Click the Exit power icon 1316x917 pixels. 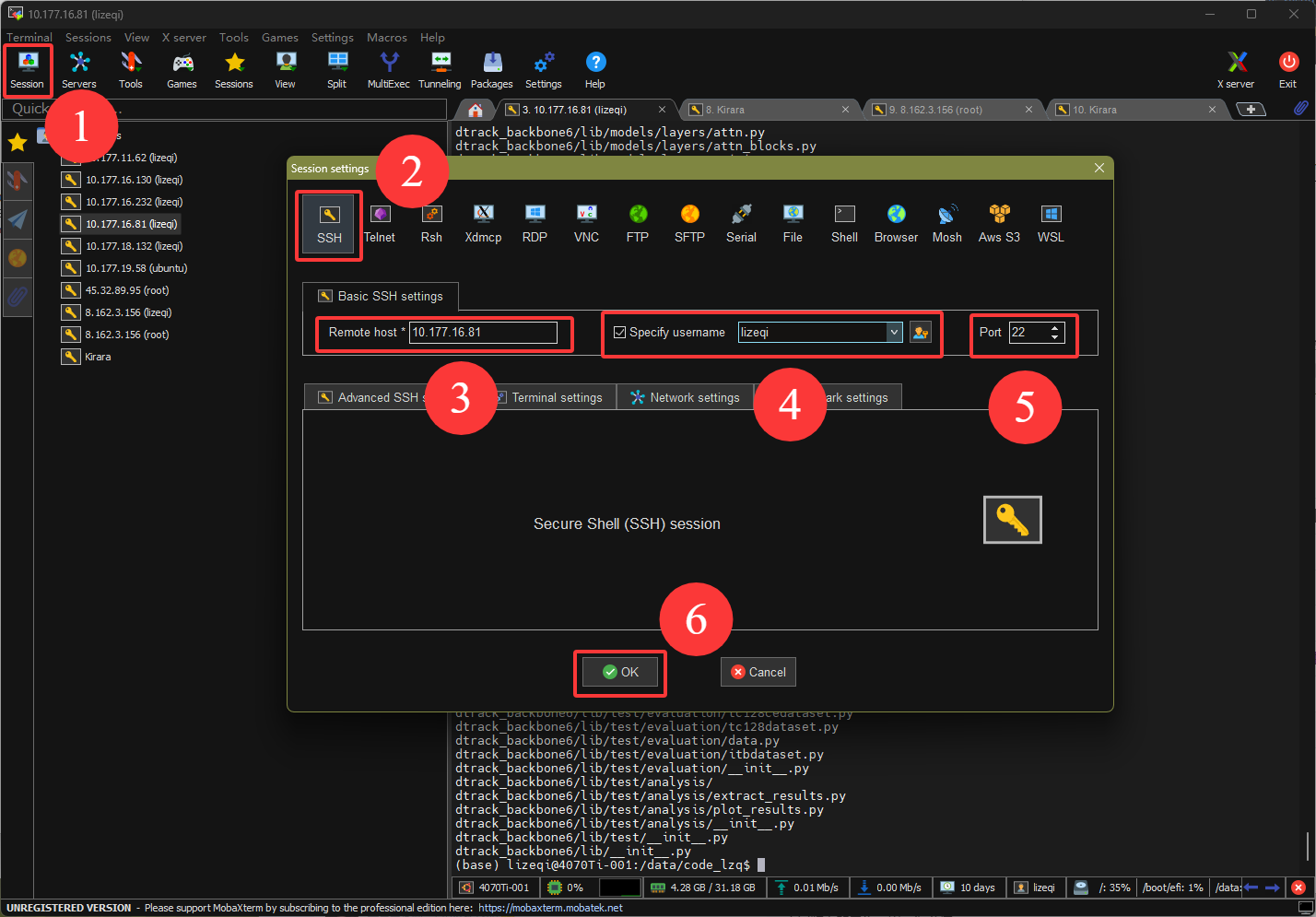coord(1288,70)
